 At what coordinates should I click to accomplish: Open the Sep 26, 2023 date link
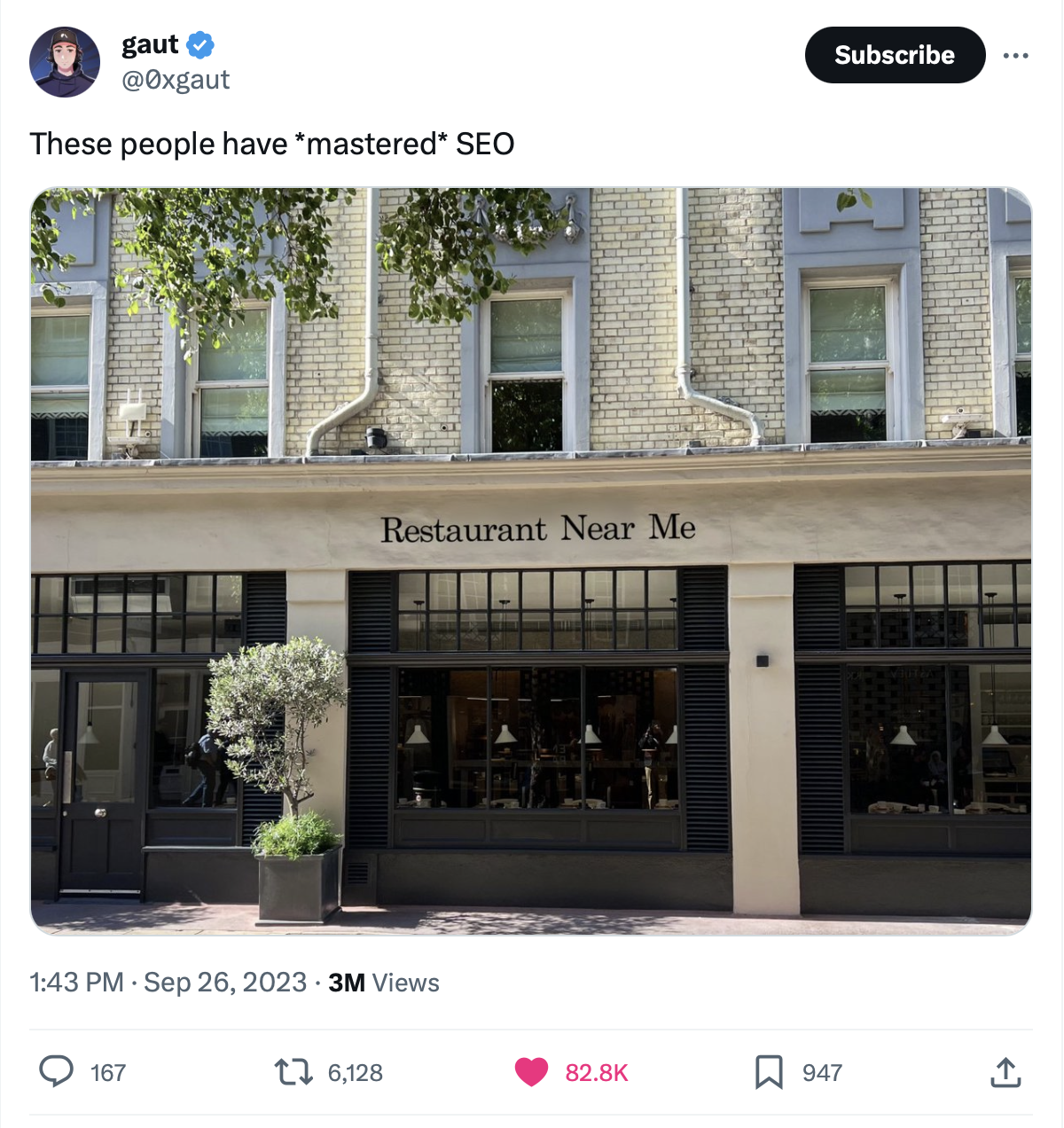click(x=225, y=983)
